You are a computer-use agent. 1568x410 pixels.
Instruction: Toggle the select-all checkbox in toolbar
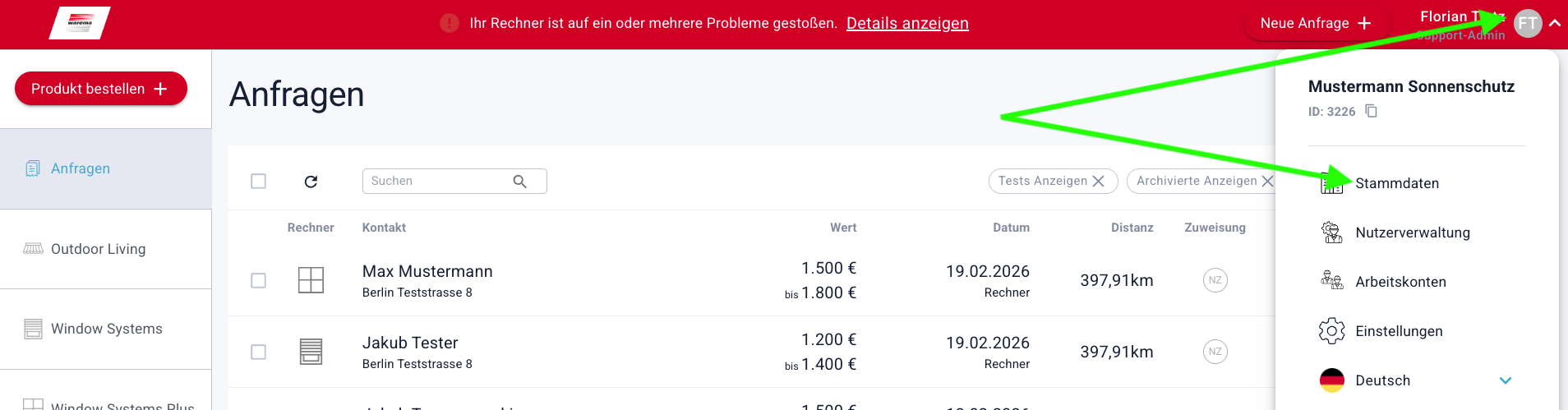258,182
